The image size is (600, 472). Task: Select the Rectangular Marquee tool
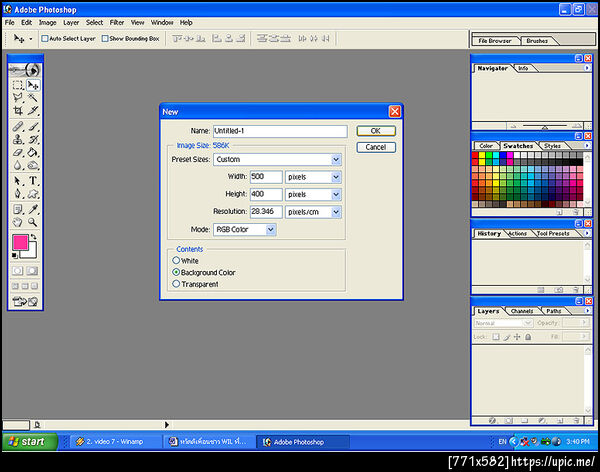pos(18,85)
